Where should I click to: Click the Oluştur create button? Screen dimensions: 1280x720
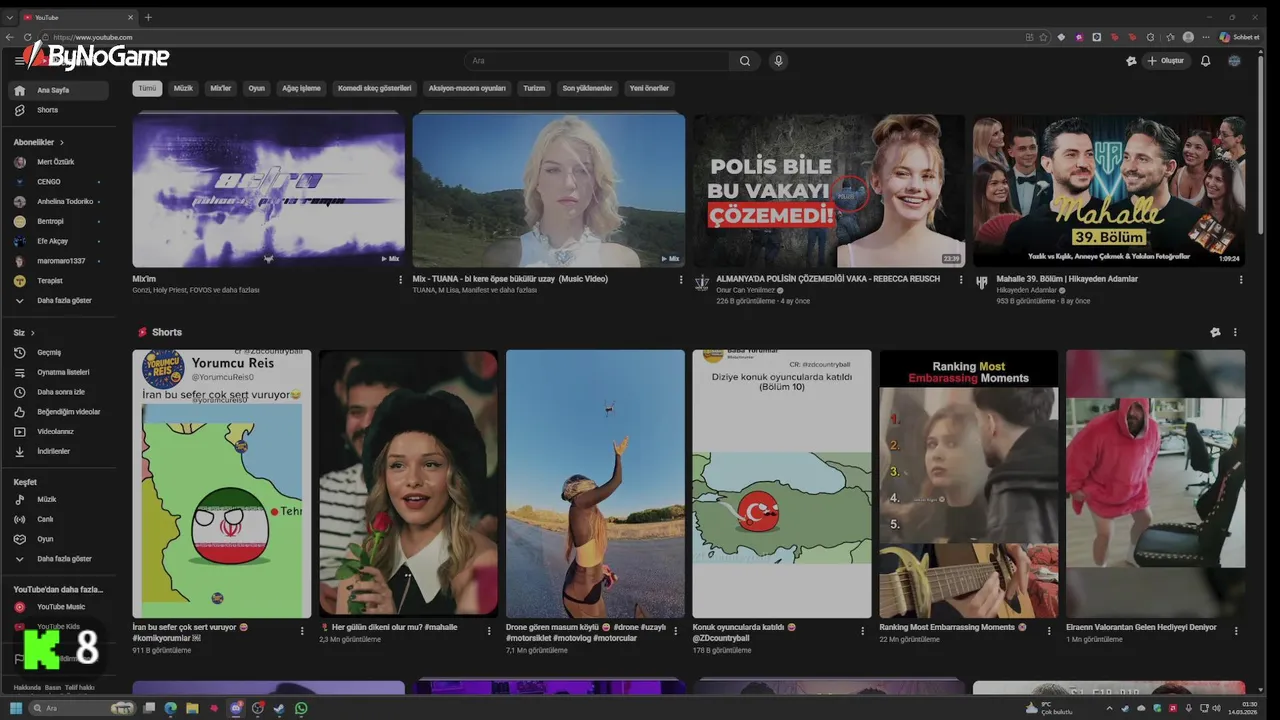coord(1165,61)
